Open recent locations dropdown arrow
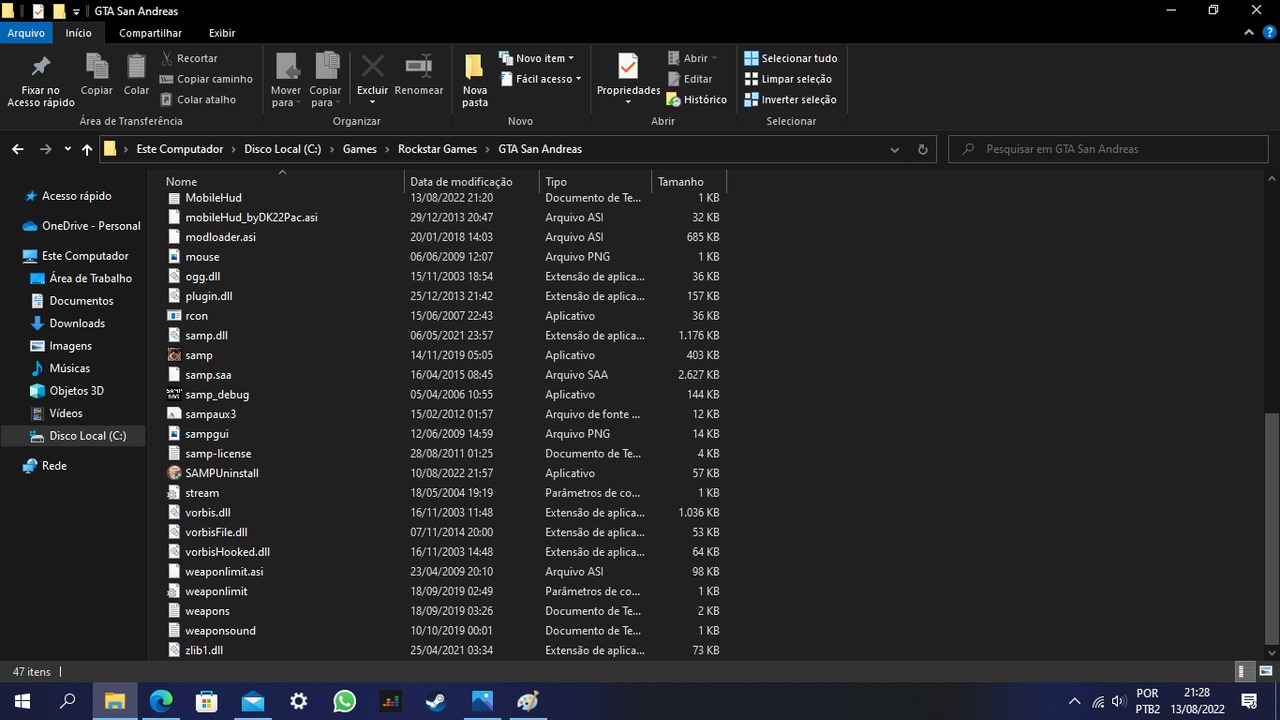The height and width of the screenshot is (720, 1280). pyautogui.click(x=67, y=149)
